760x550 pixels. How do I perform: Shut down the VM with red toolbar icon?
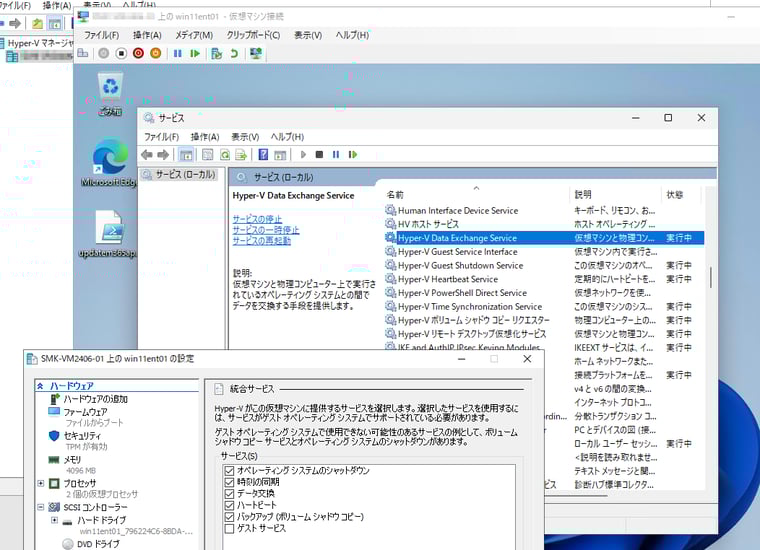coord(138,53)
